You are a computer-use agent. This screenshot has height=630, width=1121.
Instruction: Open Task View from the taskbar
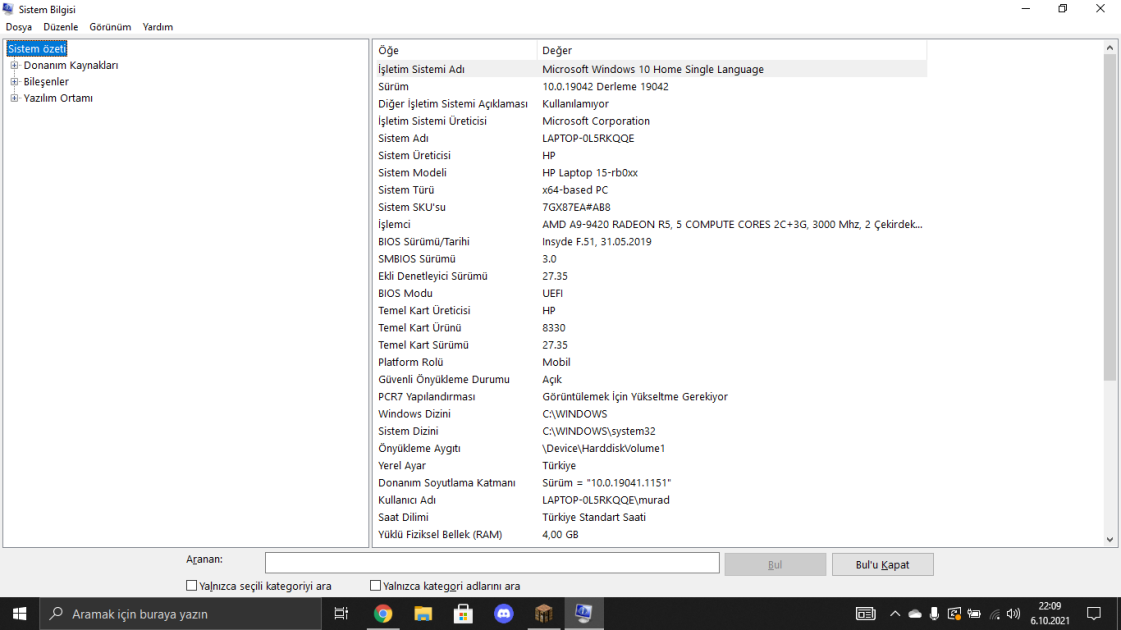coord(341,614)
